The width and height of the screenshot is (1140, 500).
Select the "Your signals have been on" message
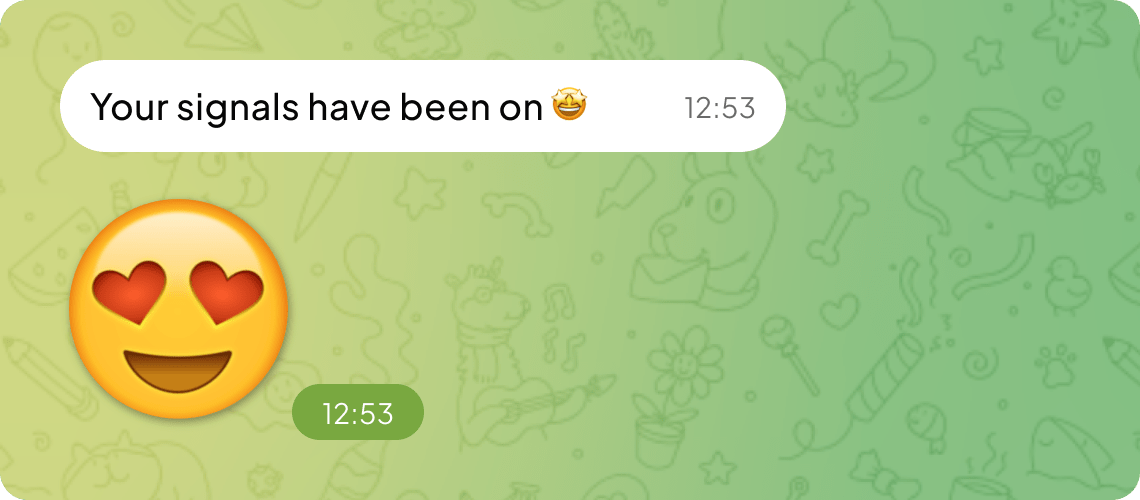point(422,106)
